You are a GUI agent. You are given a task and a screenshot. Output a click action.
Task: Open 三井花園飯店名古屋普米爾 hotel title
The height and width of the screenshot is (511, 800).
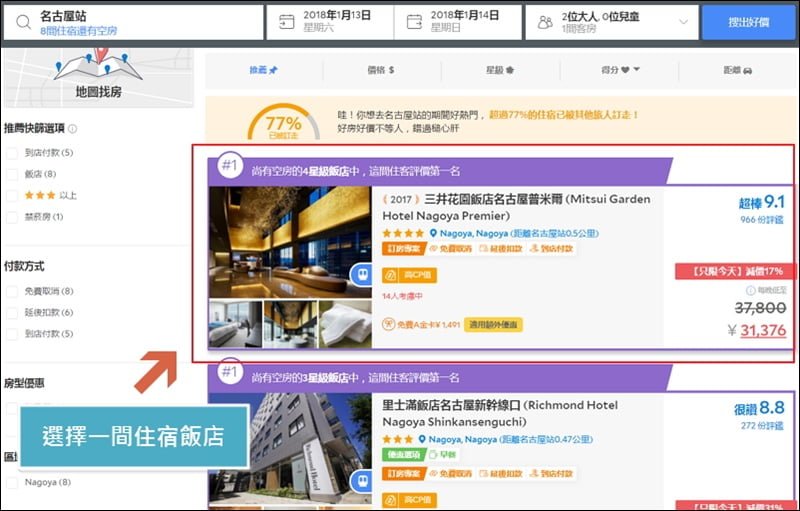[x=516, y=207]
